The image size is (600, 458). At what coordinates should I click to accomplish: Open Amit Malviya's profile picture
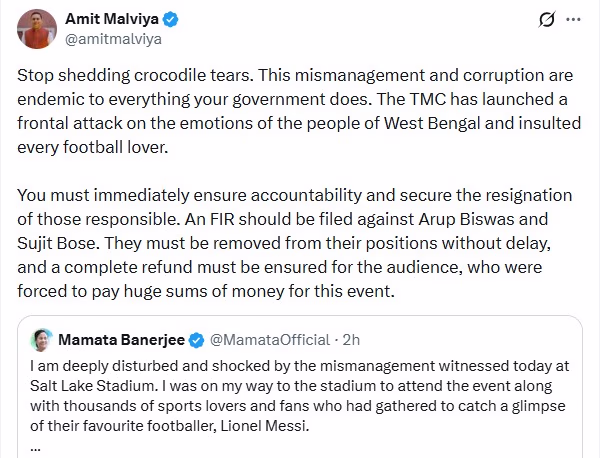37,28
